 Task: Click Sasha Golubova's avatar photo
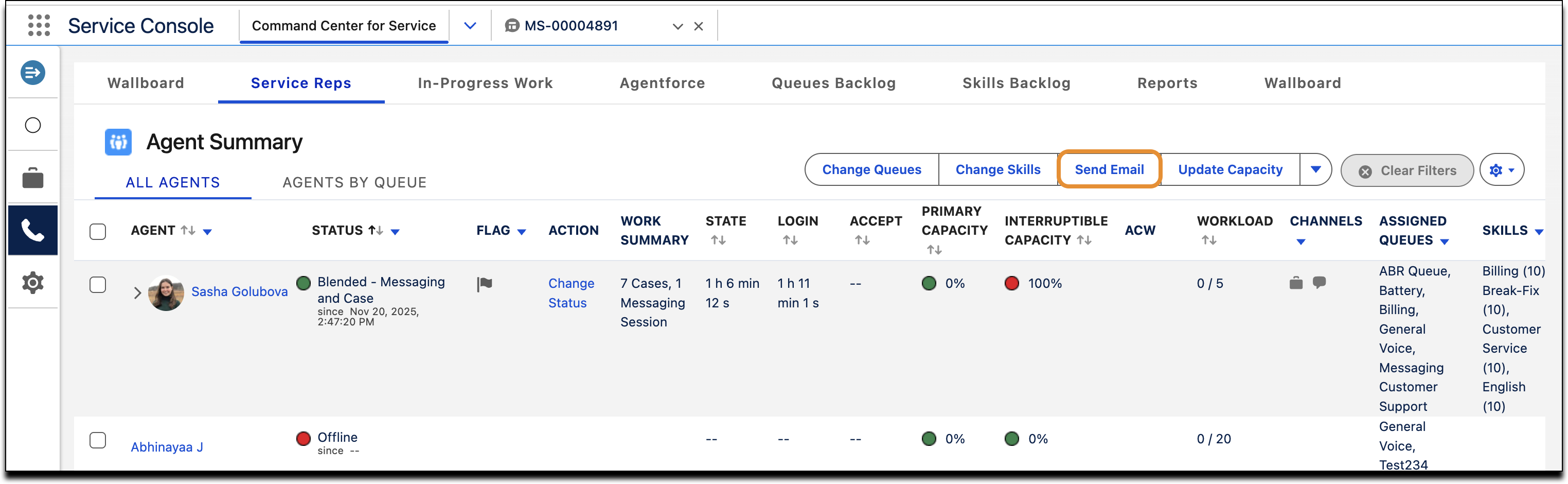click(x=166, y=292)
